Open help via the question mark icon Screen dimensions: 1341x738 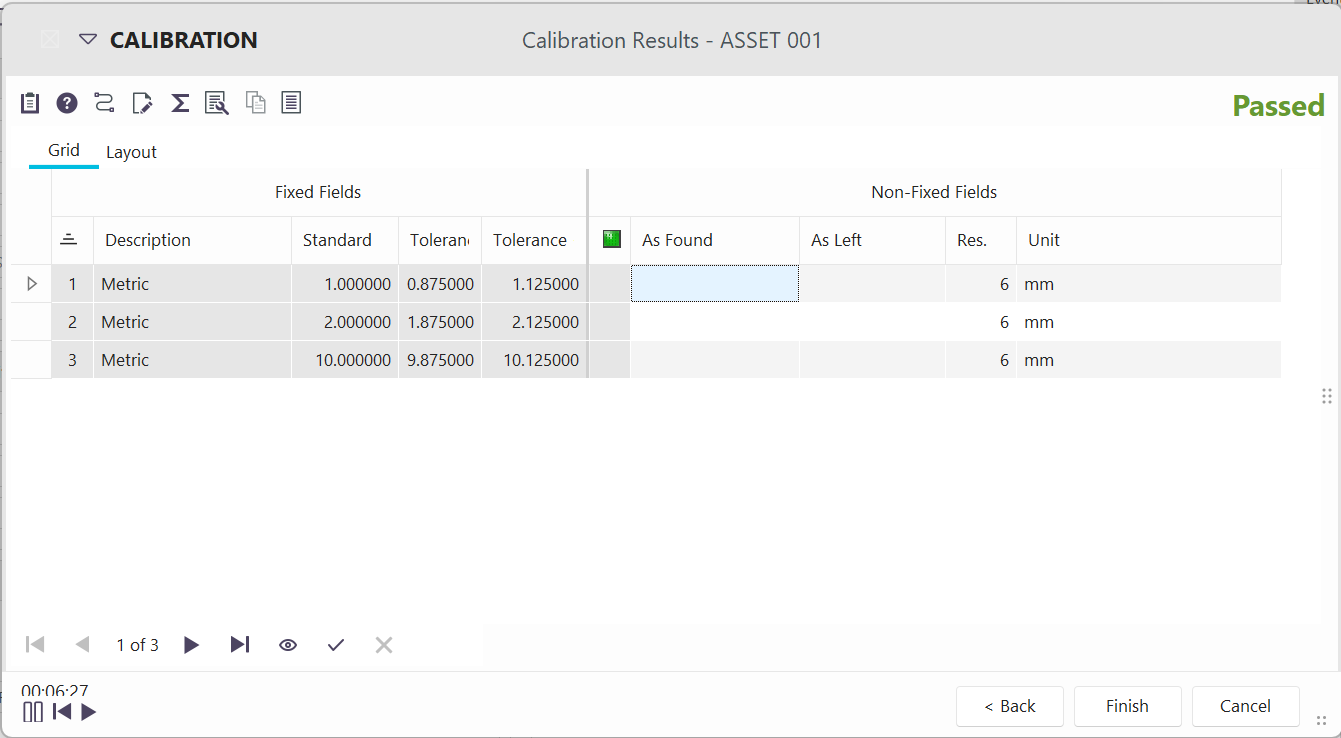[67, 103]
